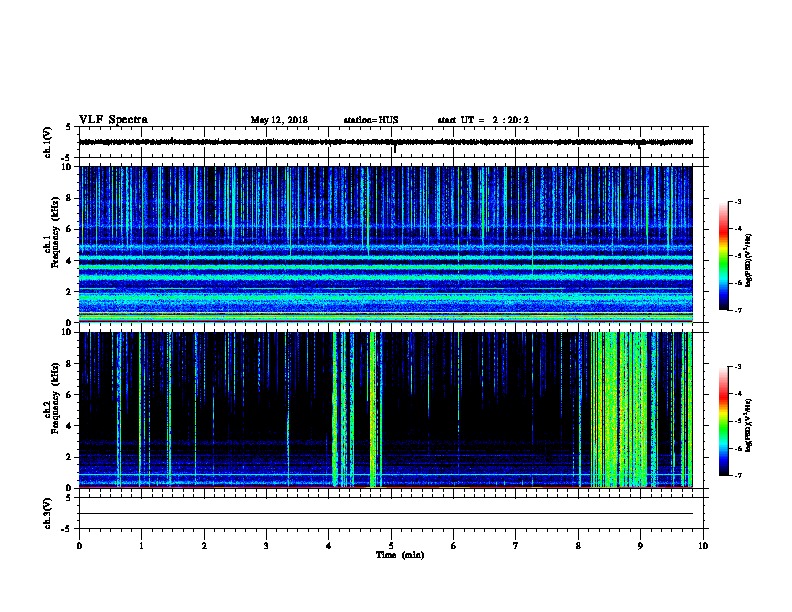This screenshot has height=612, width=792.
Task: Click the "-7" tick on the ch.2 color bar
Action: pyautogui.click(x=737, y=476)
